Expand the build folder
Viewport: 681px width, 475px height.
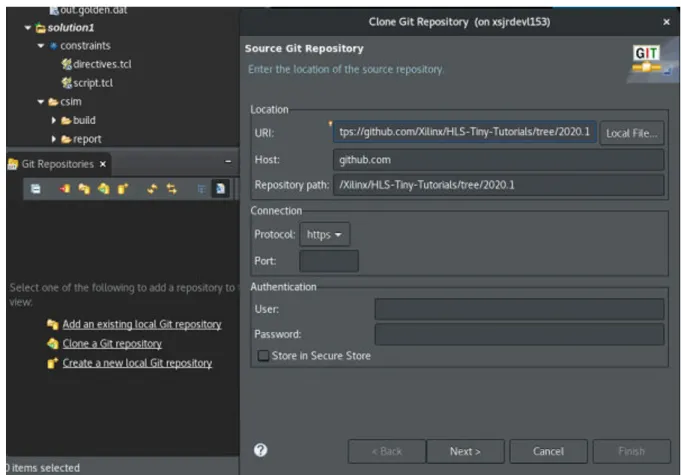click(53, 120)
